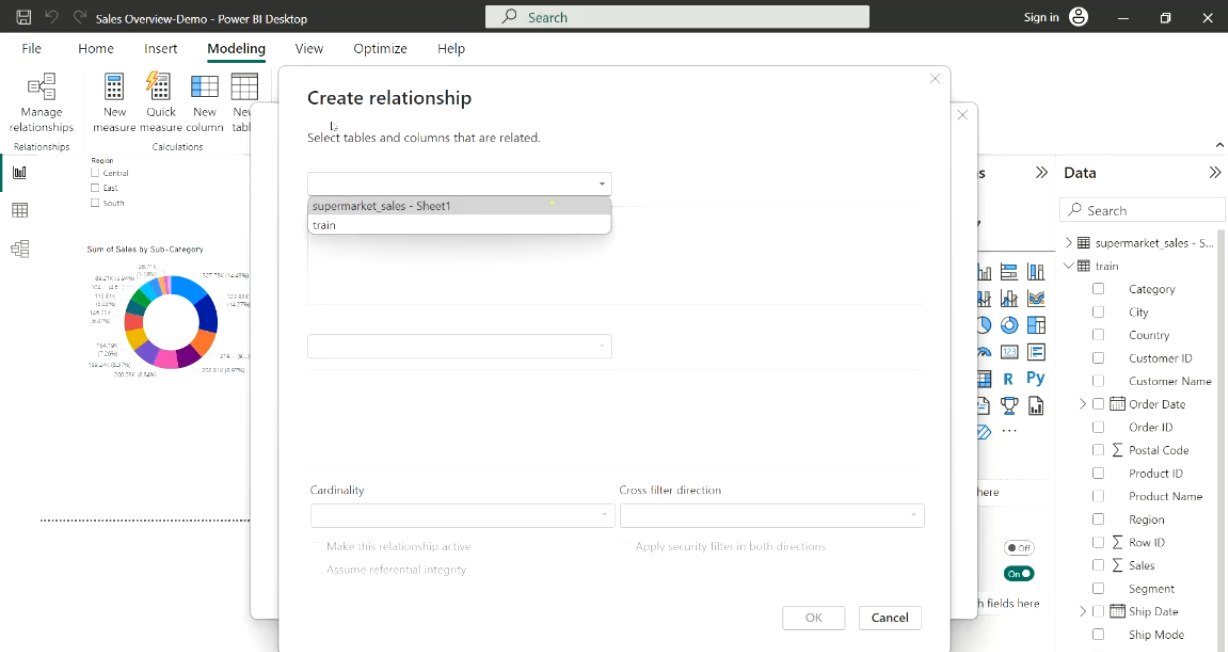Switch to Report view in left sidebar
The width and height of the screenshot is (1228, 652).
(19, 172)
